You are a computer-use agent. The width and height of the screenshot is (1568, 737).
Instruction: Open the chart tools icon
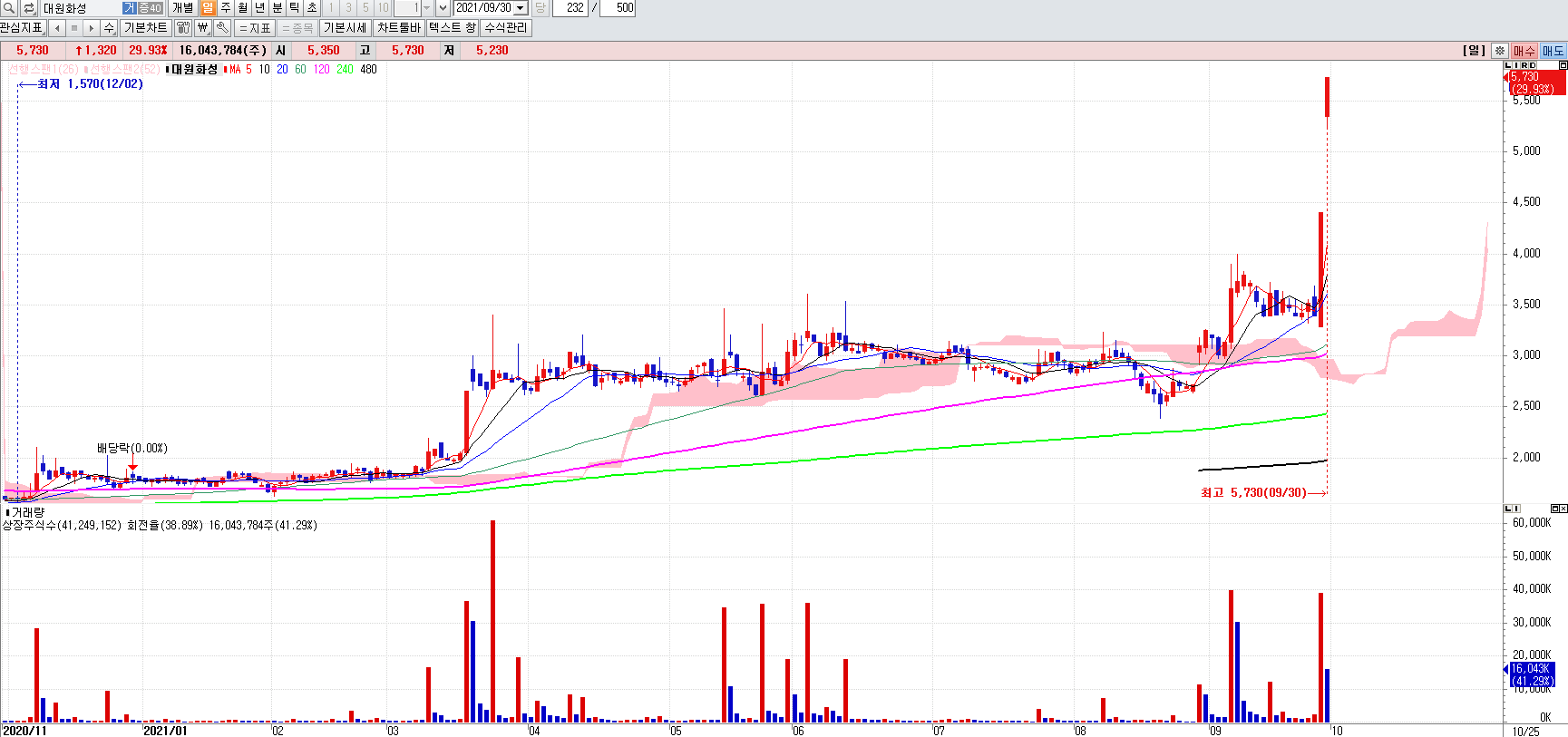(x=182, y=28)
